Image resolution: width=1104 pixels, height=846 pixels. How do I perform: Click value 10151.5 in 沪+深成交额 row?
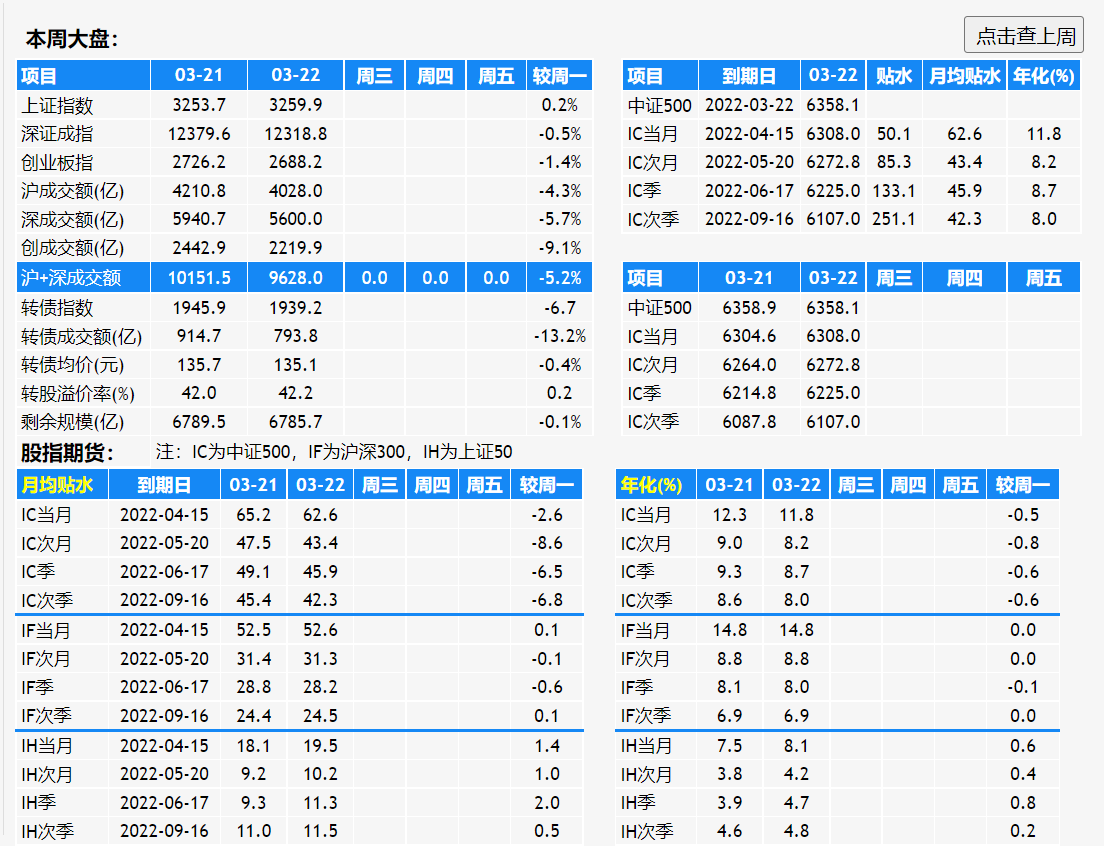point(199,277)
